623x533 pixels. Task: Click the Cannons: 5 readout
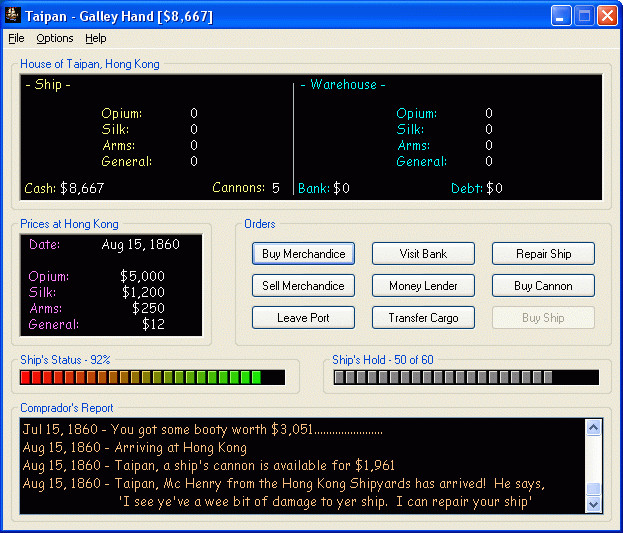(x=246, y=188)
